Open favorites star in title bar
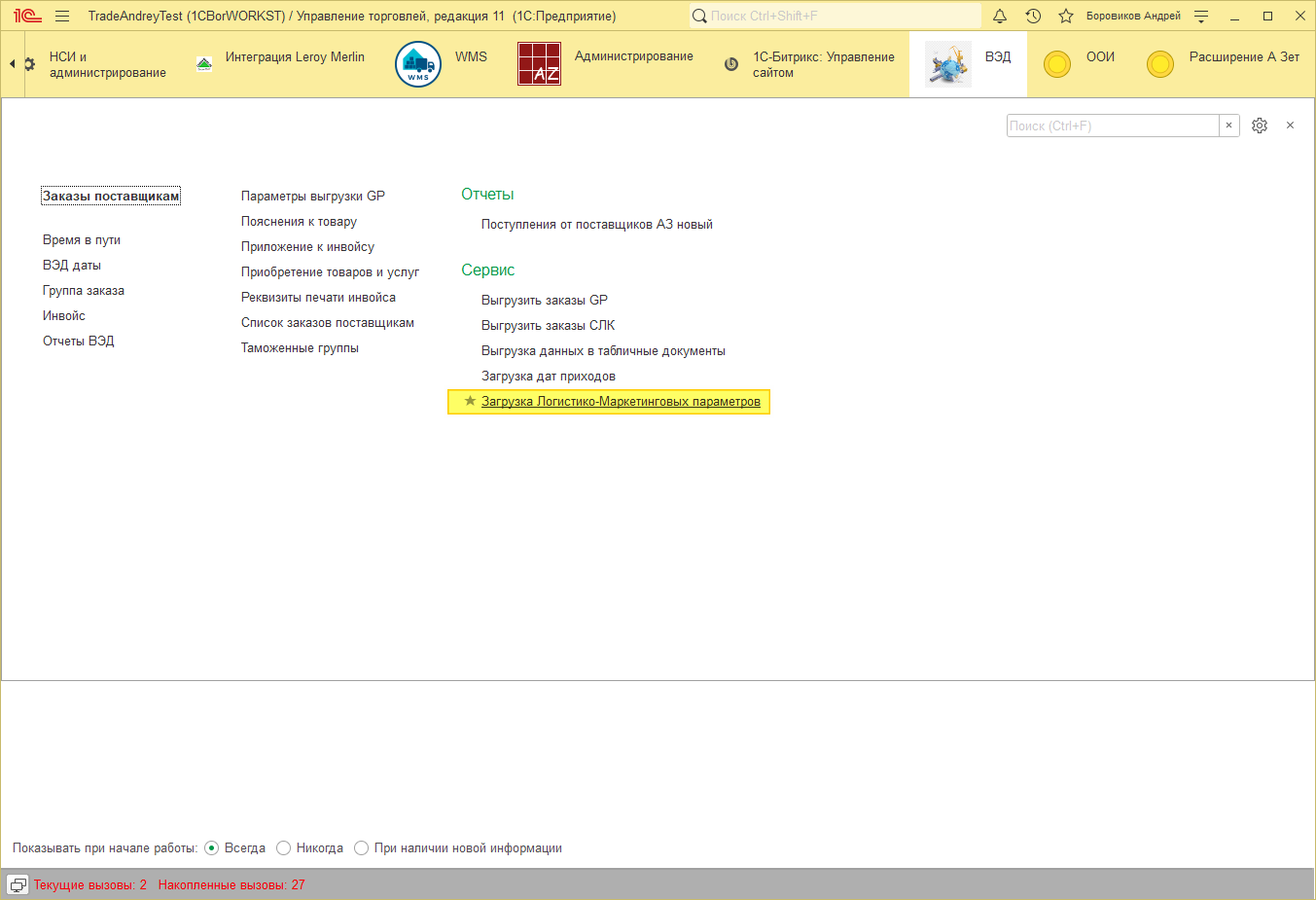 point(1066,16)
